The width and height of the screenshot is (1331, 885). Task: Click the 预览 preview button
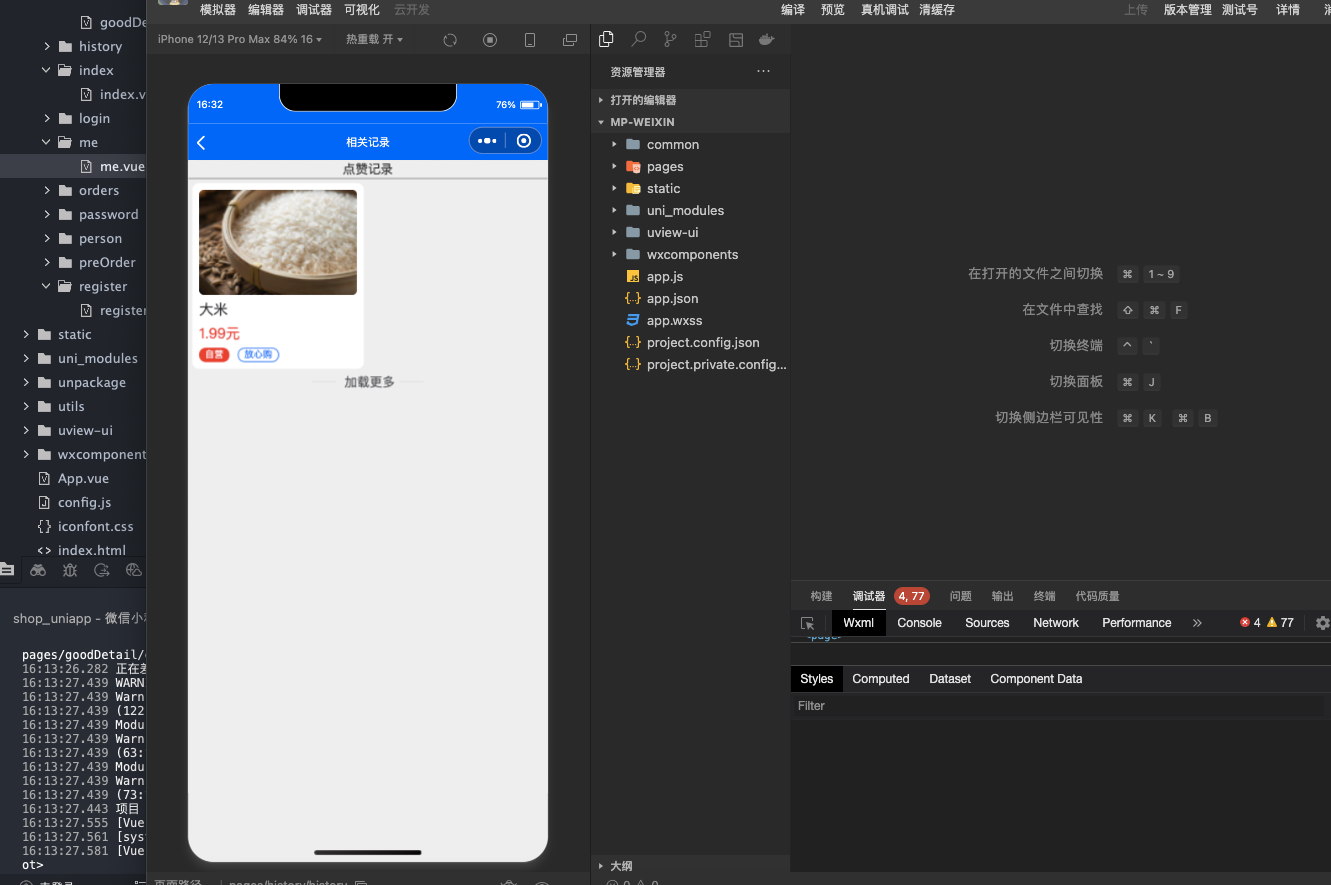832,10
